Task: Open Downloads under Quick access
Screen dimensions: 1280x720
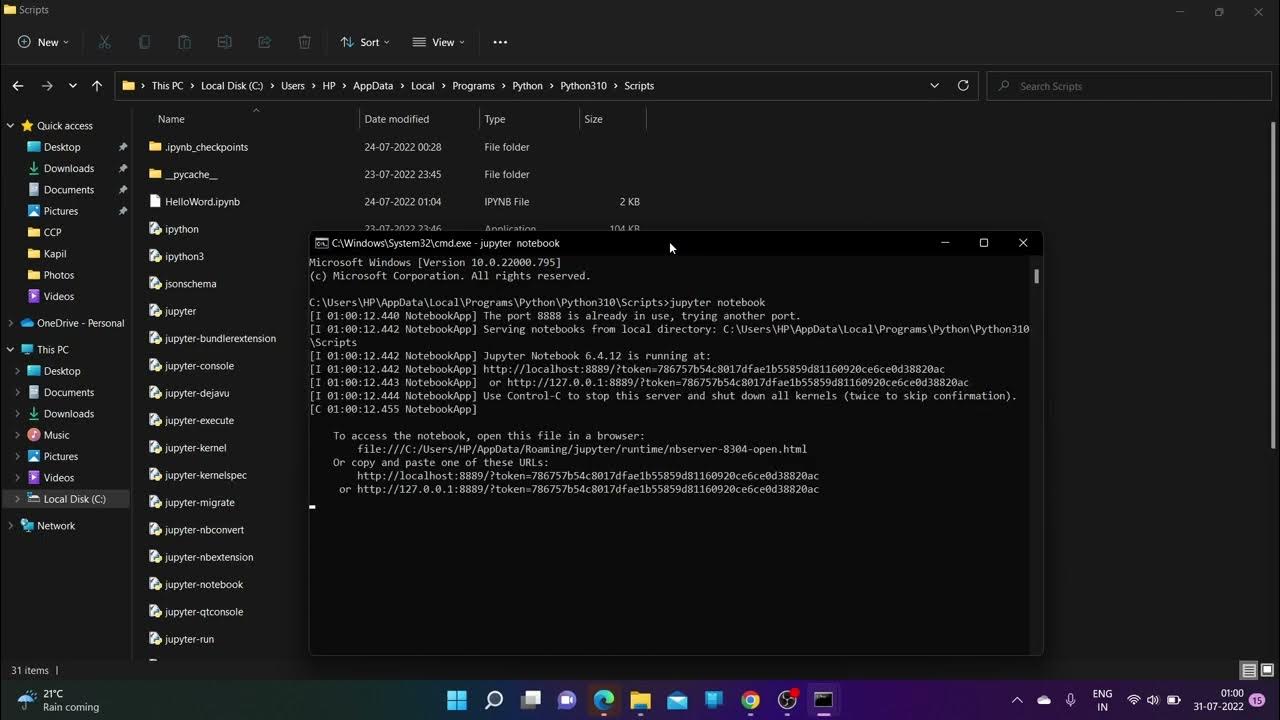Action: tap(69, 168)
